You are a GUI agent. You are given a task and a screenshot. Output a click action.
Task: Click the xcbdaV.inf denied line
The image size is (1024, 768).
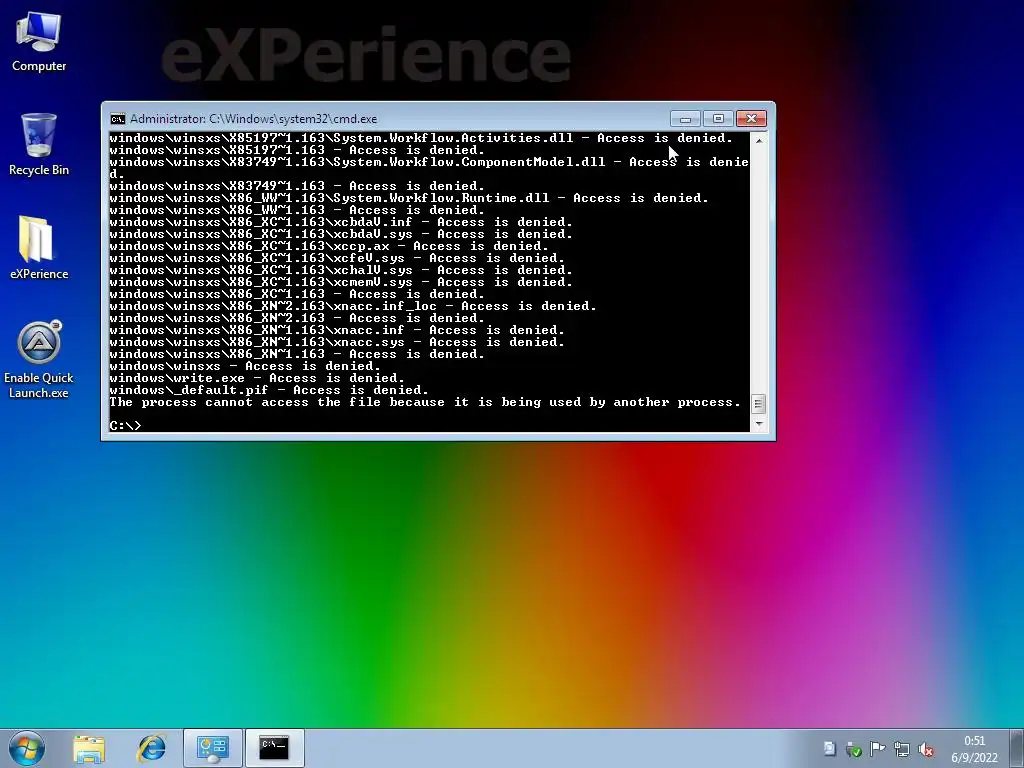click(341, 222)
